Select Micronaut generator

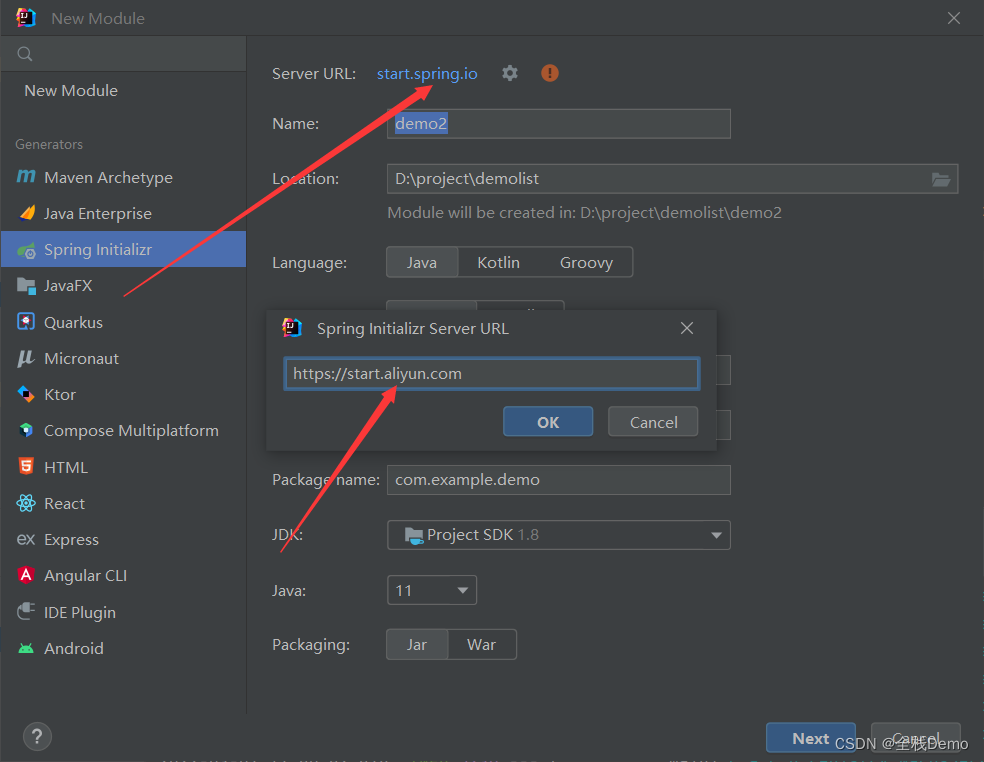point(123,358)
